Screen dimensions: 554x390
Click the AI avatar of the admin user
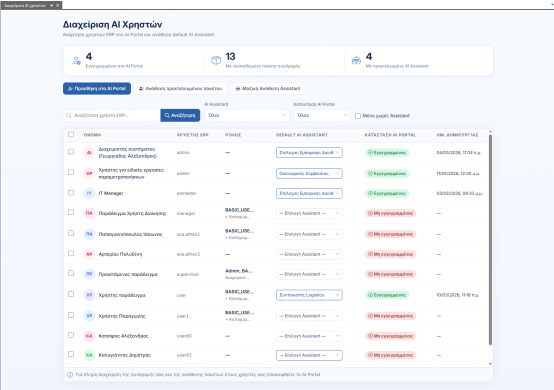click(x=89, y=153)
